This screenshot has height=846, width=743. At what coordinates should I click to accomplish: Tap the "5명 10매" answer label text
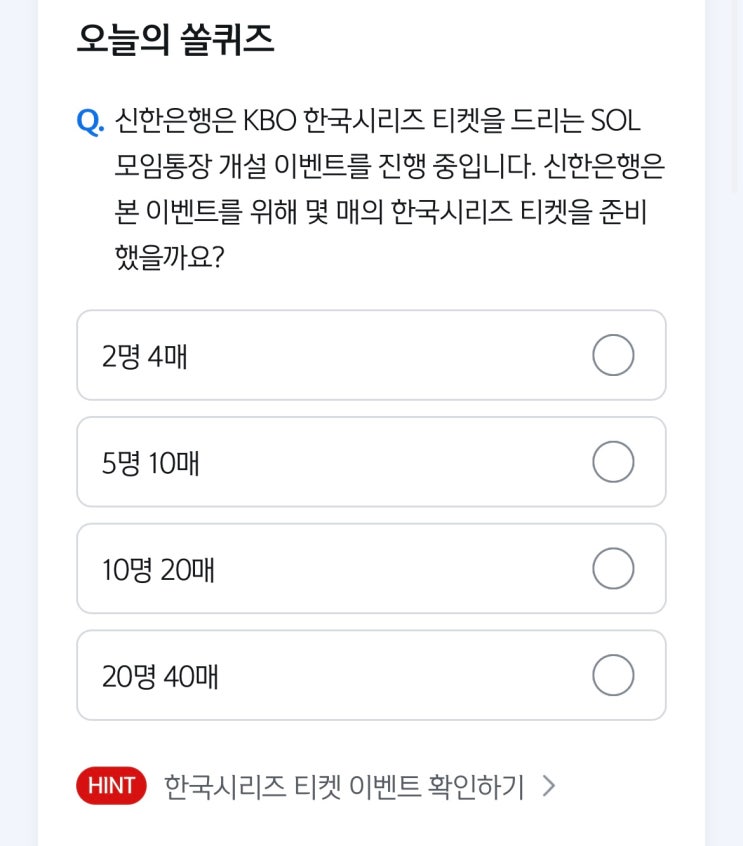pyautogui.click(x=151, y=463)
